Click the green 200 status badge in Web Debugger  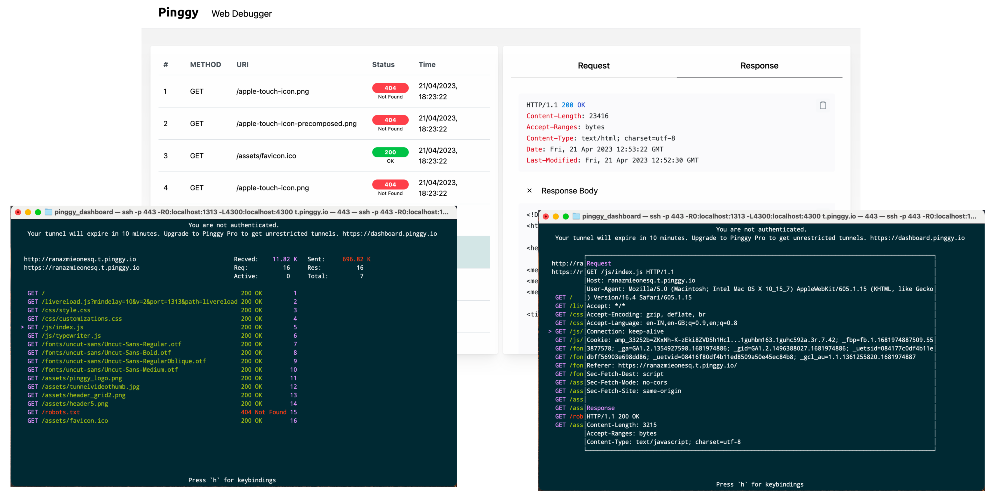pos(390,152)
